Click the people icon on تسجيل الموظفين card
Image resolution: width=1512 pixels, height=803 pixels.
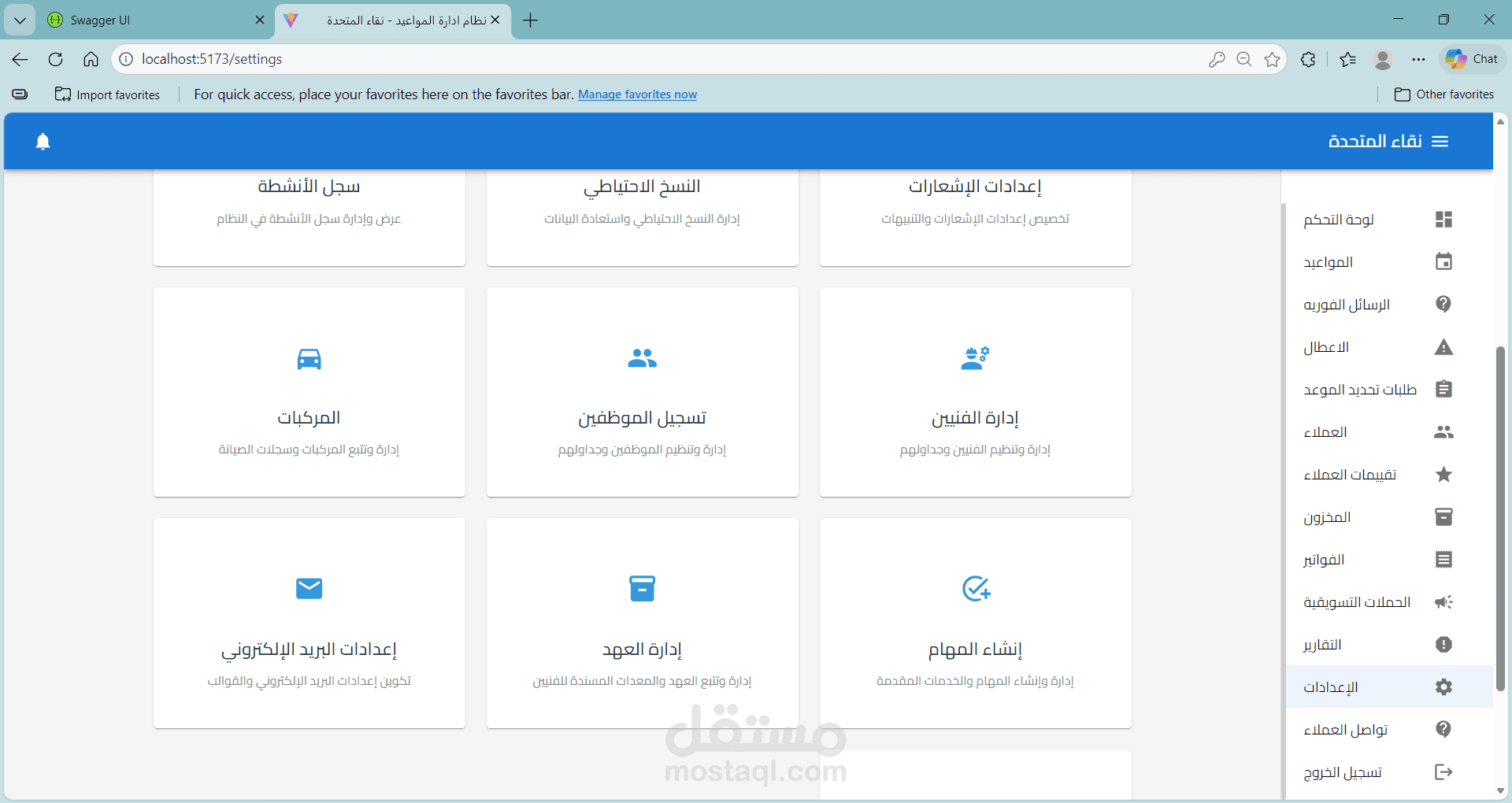point(642,359)
